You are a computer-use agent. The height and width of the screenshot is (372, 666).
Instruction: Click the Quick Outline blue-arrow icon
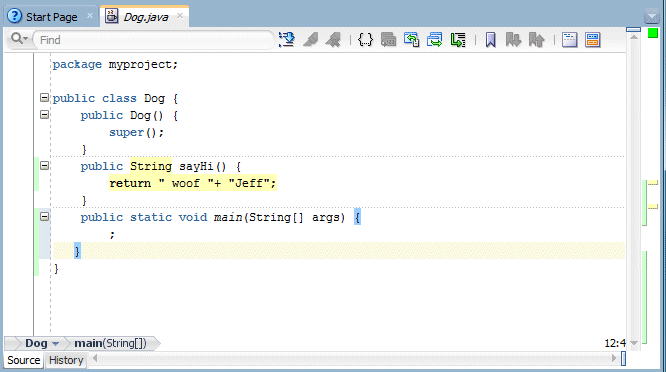pyautogui.click(x=287, y=40)
